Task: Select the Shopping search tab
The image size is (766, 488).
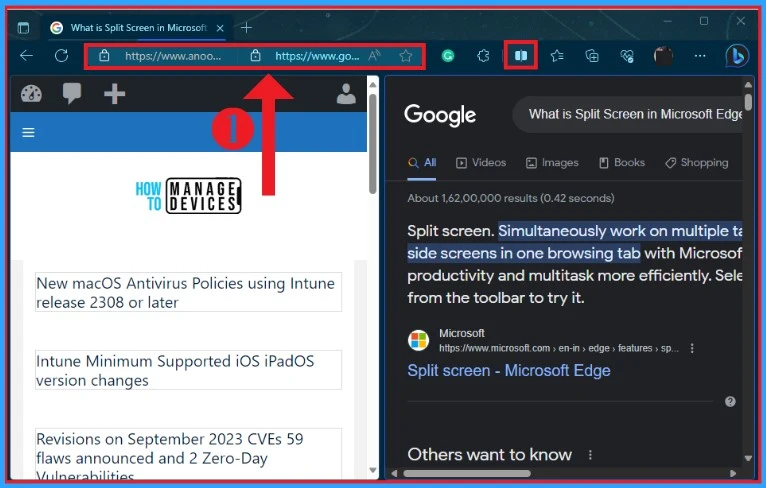Action: [697, 163]
